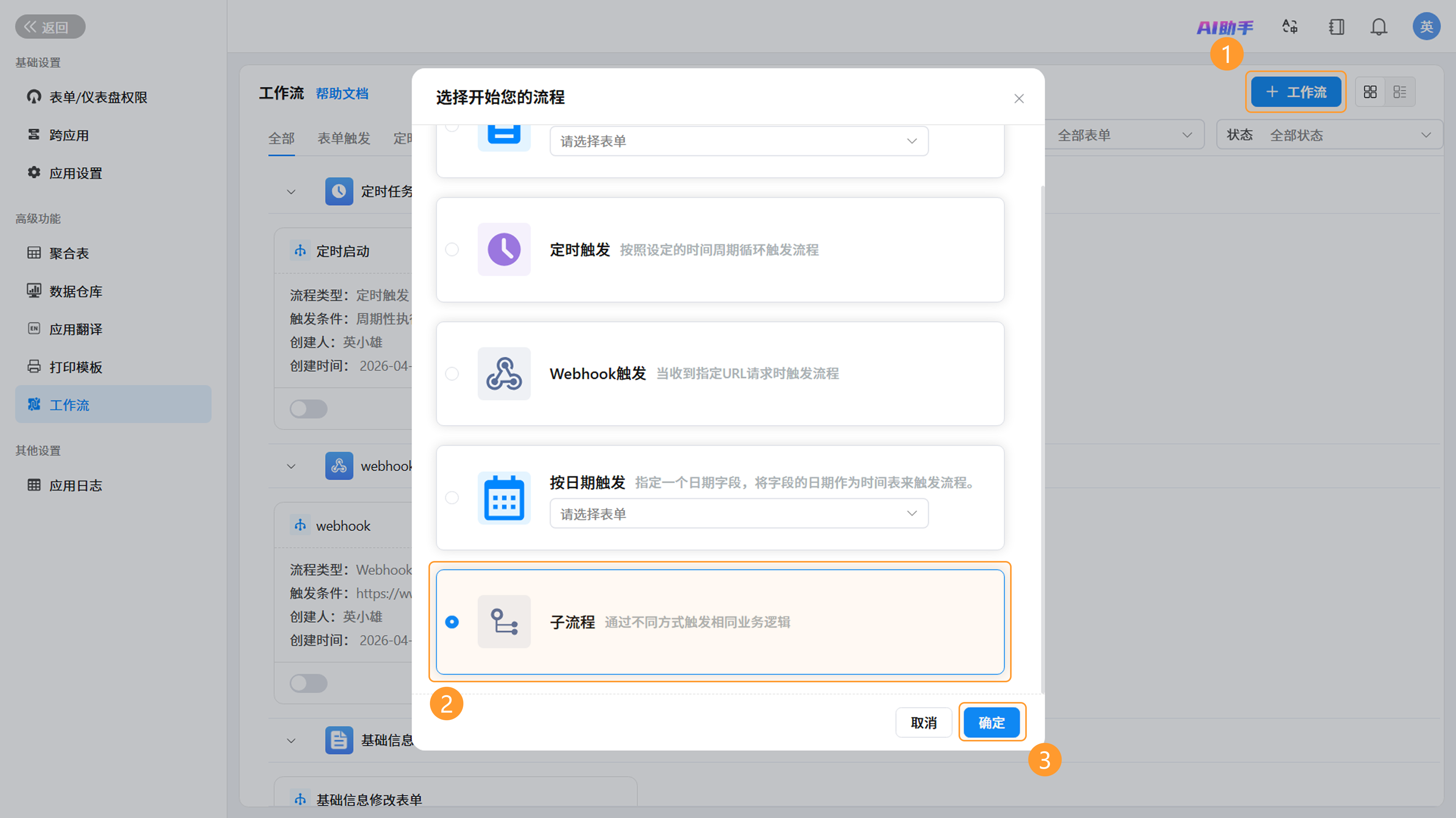Select the Webhook触发 radio button
Viewport: 1456px width, 818px height.
pos(452,373)
